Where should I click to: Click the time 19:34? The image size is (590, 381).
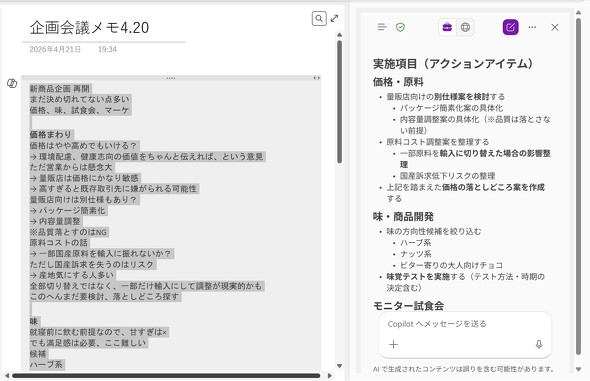pyautogui.click(x=107, y=49)
